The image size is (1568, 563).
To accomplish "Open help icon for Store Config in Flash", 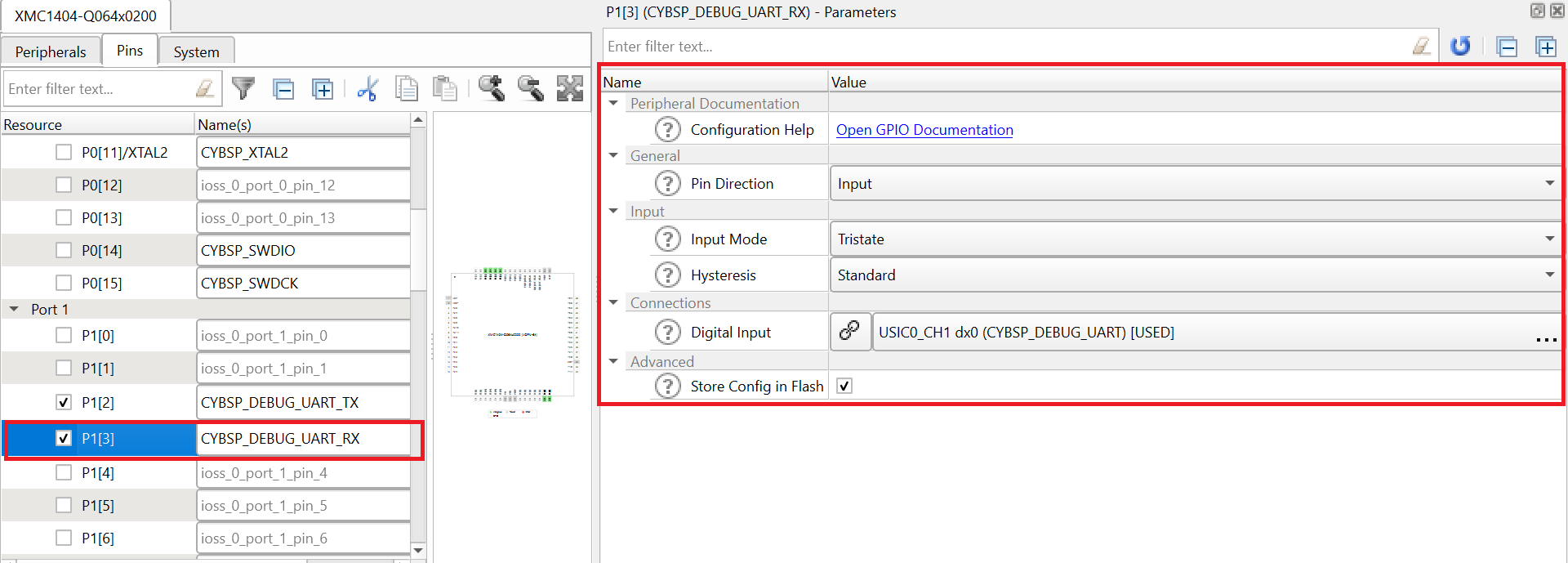I will point(668,386).
